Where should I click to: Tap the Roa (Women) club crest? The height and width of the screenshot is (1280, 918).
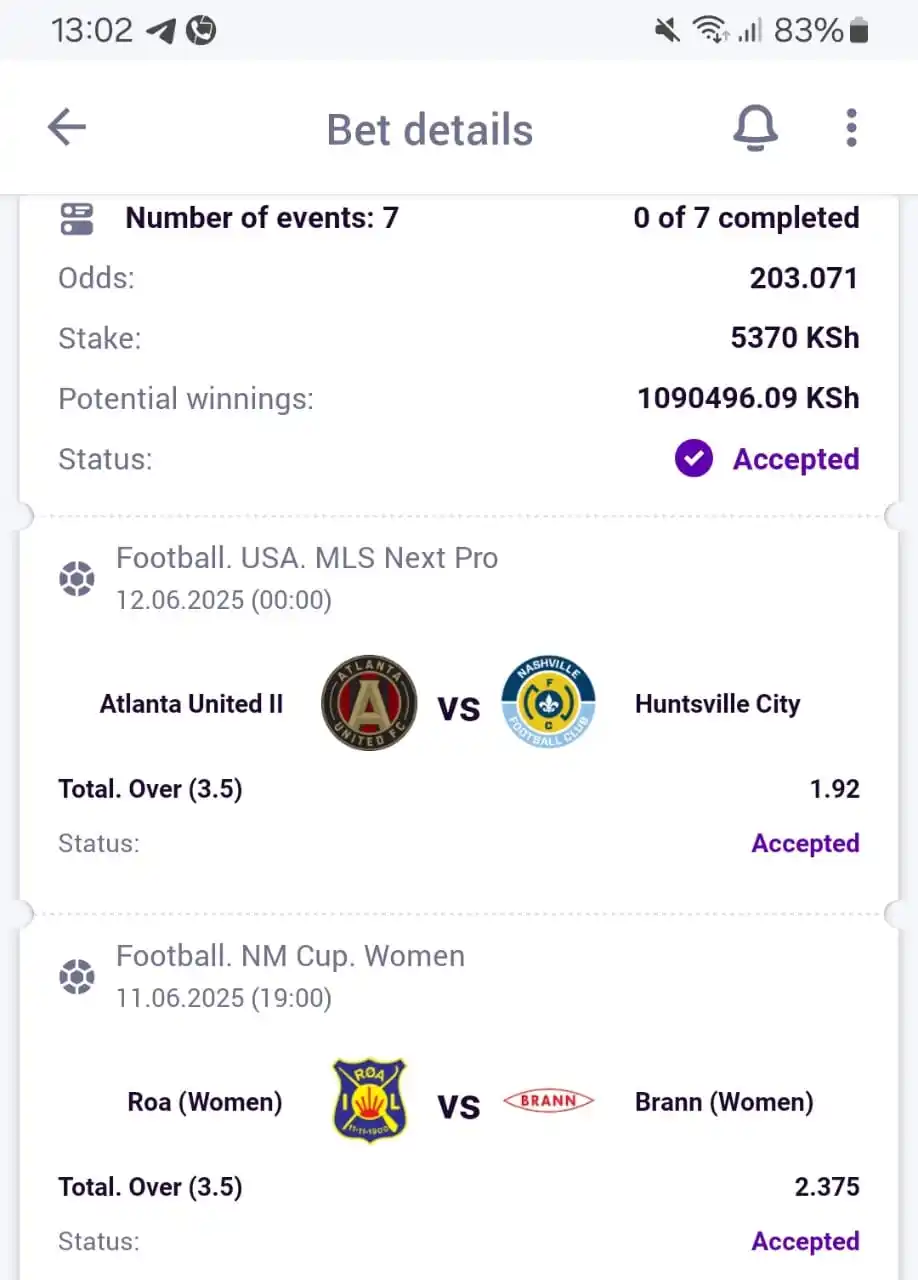pos(369,1102)
